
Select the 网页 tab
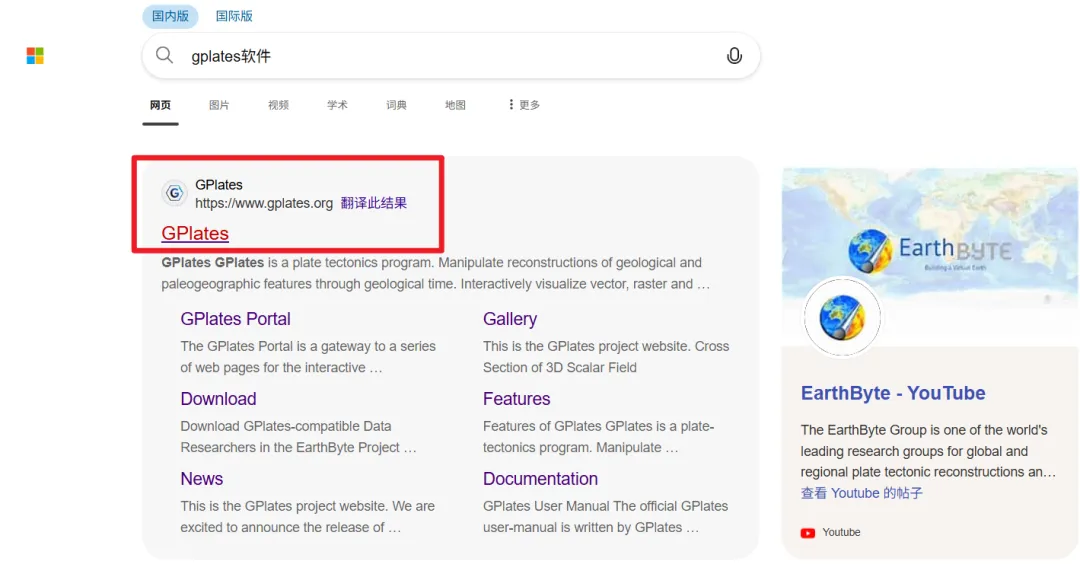click(x=160, y=105)
